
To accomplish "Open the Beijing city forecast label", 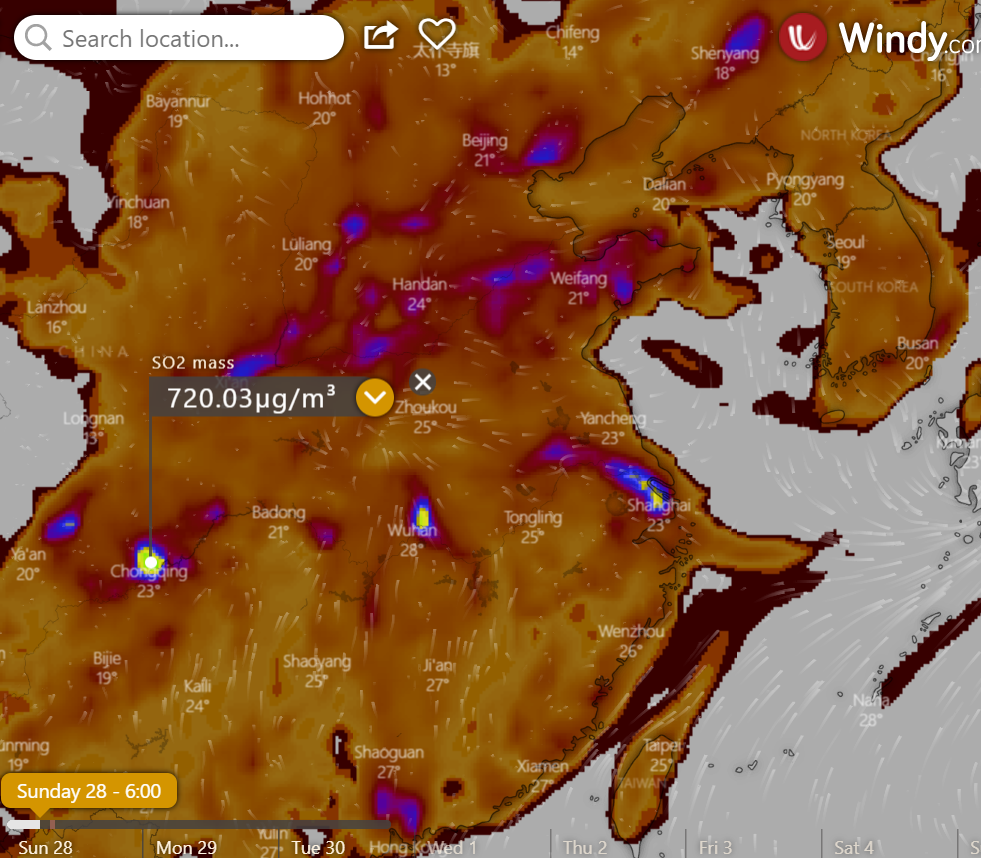I will [485, 141].
